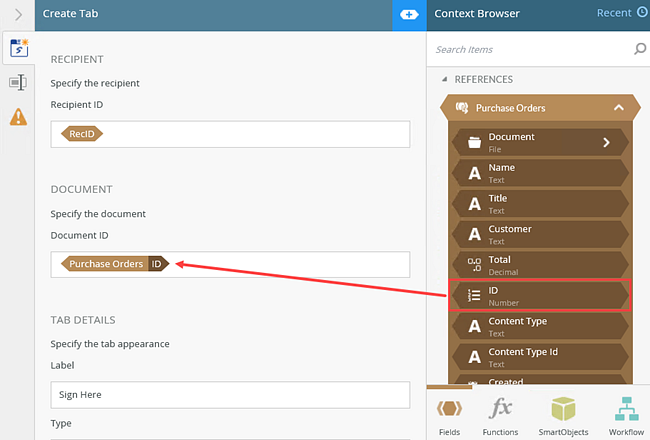Select the ID Number field item
The height and width of the screenshot is (440, 650).
coord(540,295)
